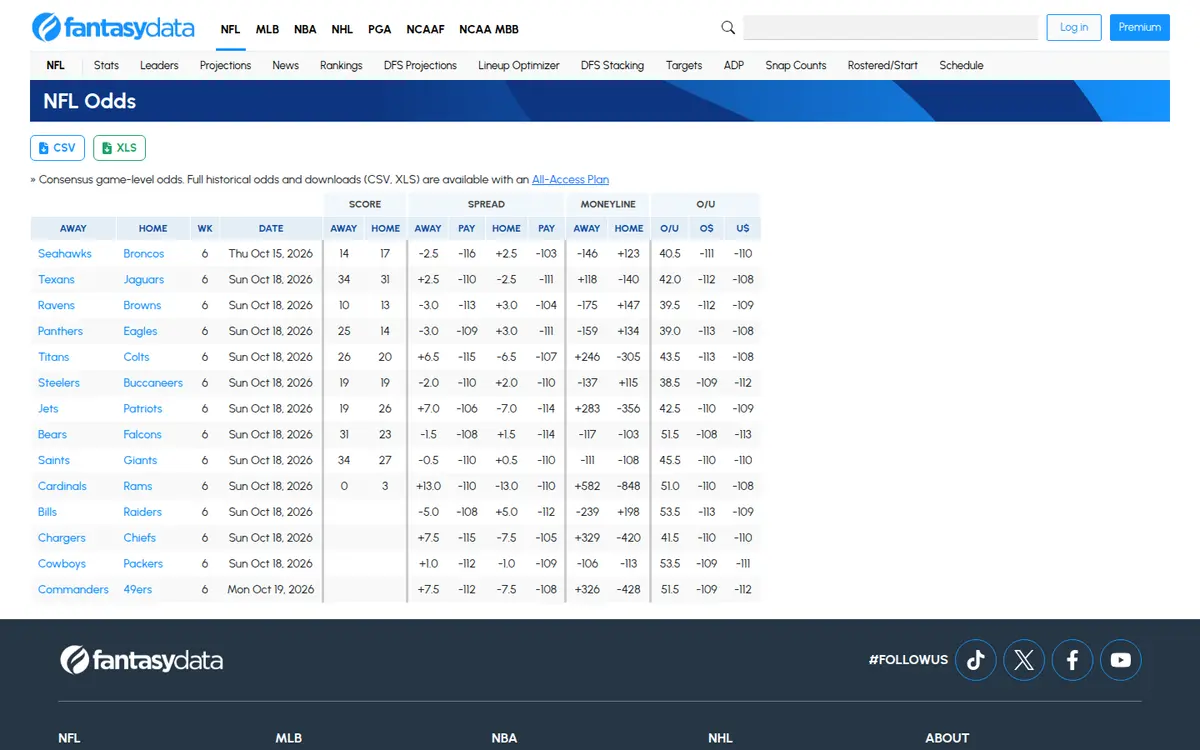Open the Ravens team link
This screenshot has width=1200, height=750.
(x=57, y=306)
